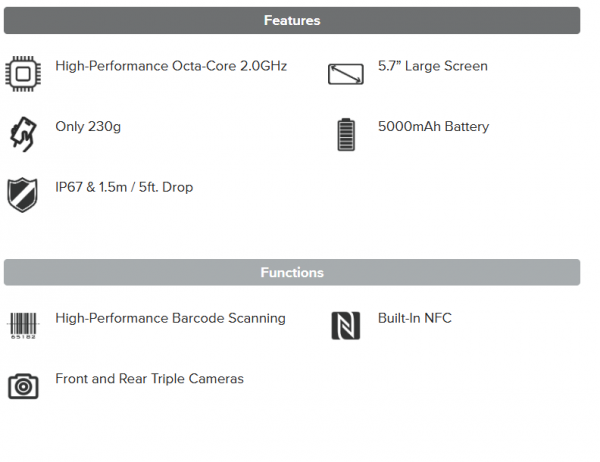Select Front and Rear Triple Cameras text
The width and height of the screenshot is (600, 462).
(x=149, y=379)
